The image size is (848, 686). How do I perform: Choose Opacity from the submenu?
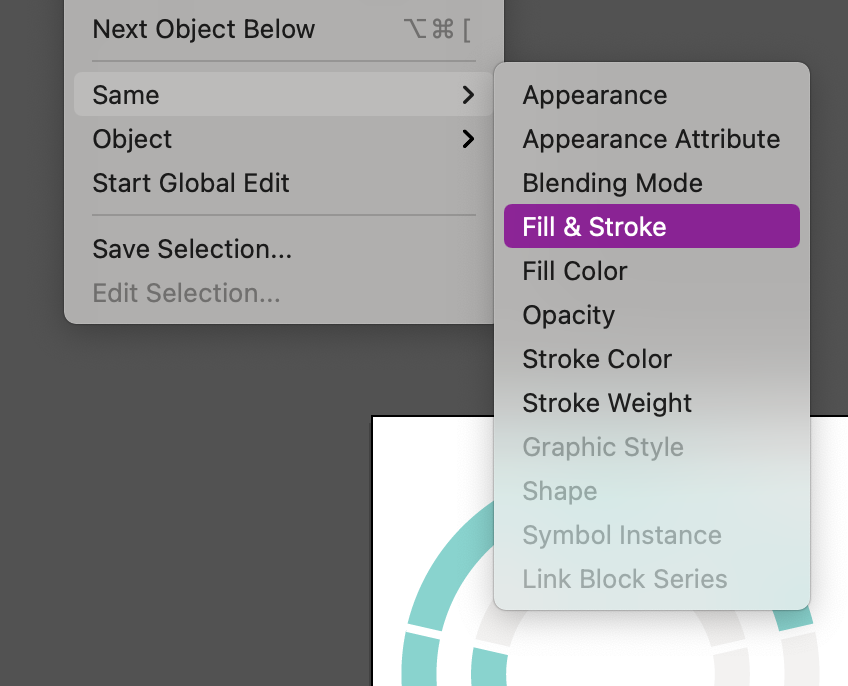click(568, 315)
